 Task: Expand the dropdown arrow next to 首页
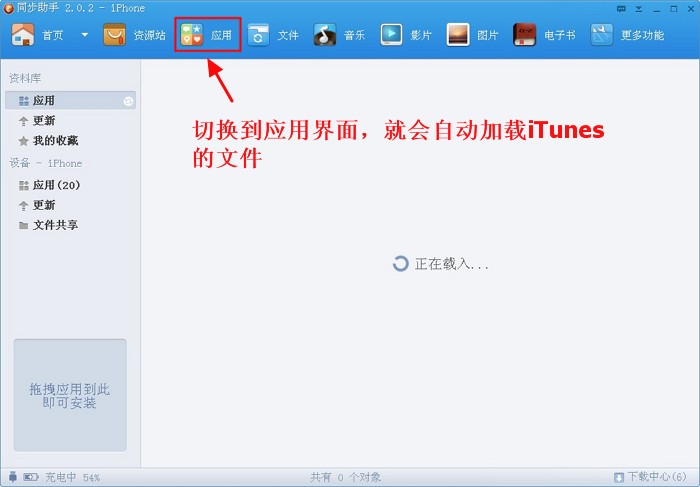tap(84, 35)
